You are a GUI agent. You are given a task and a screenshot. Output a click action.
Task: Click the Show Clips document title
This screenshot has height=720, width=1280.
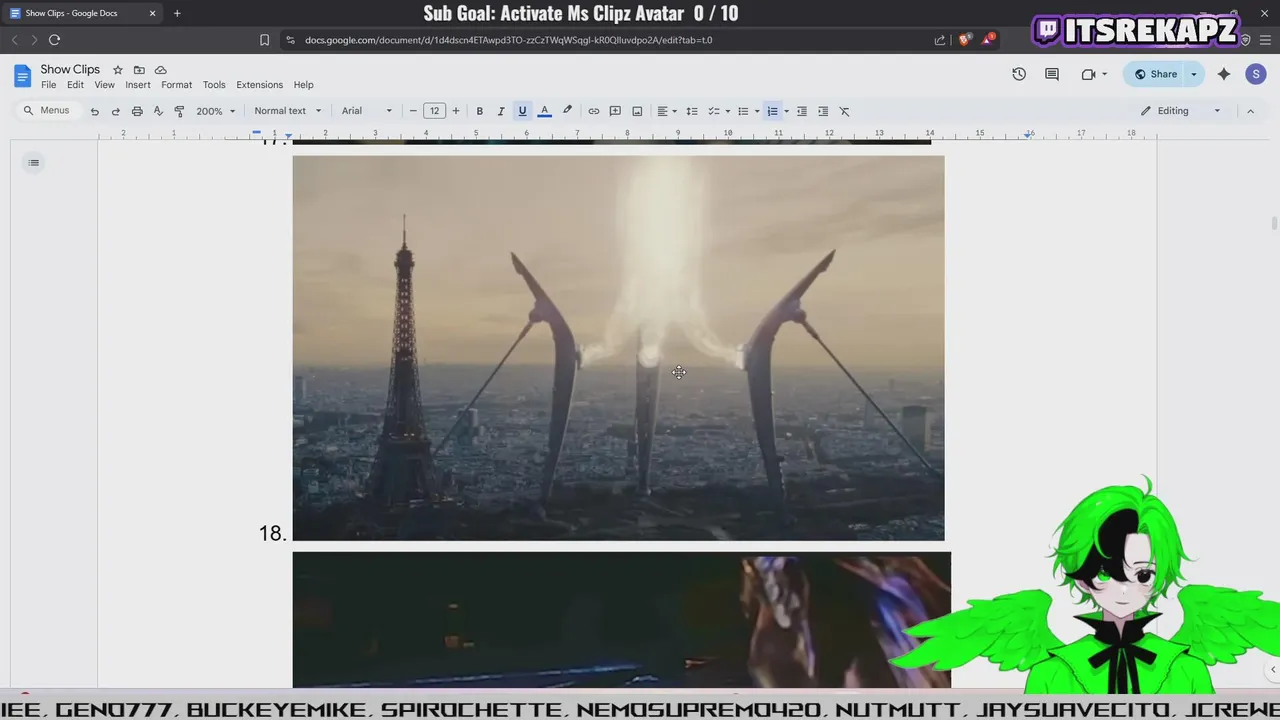pos(70,70)
